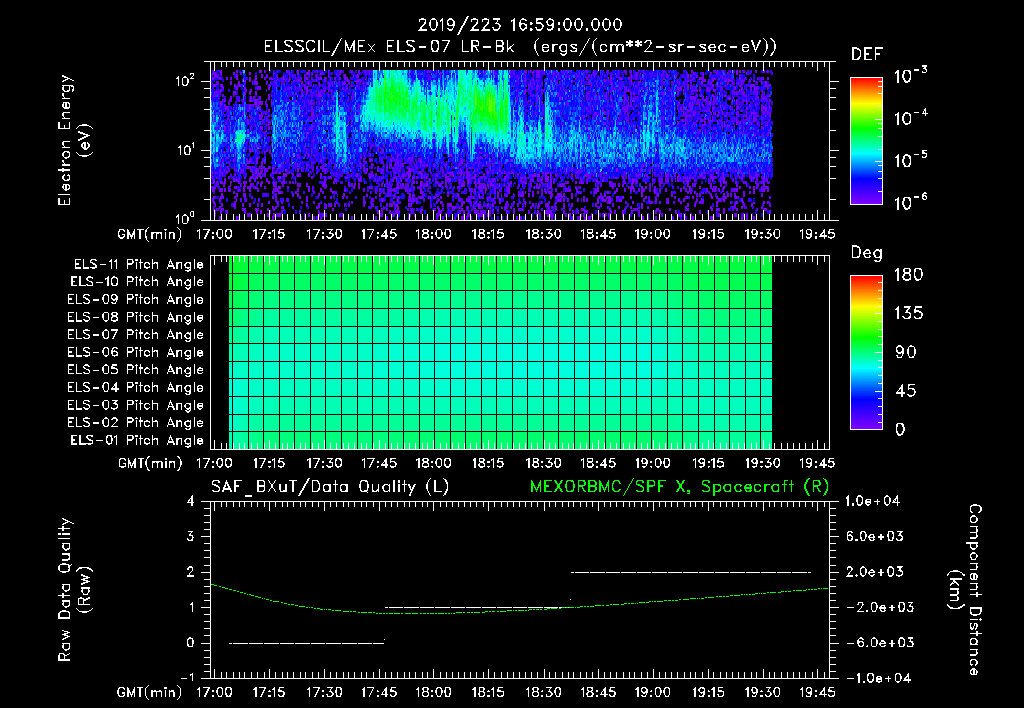This screenshot has height=708, width=1024.
Task: Select the Electron Energy (eV) axis label
Action: pos(74,140)
